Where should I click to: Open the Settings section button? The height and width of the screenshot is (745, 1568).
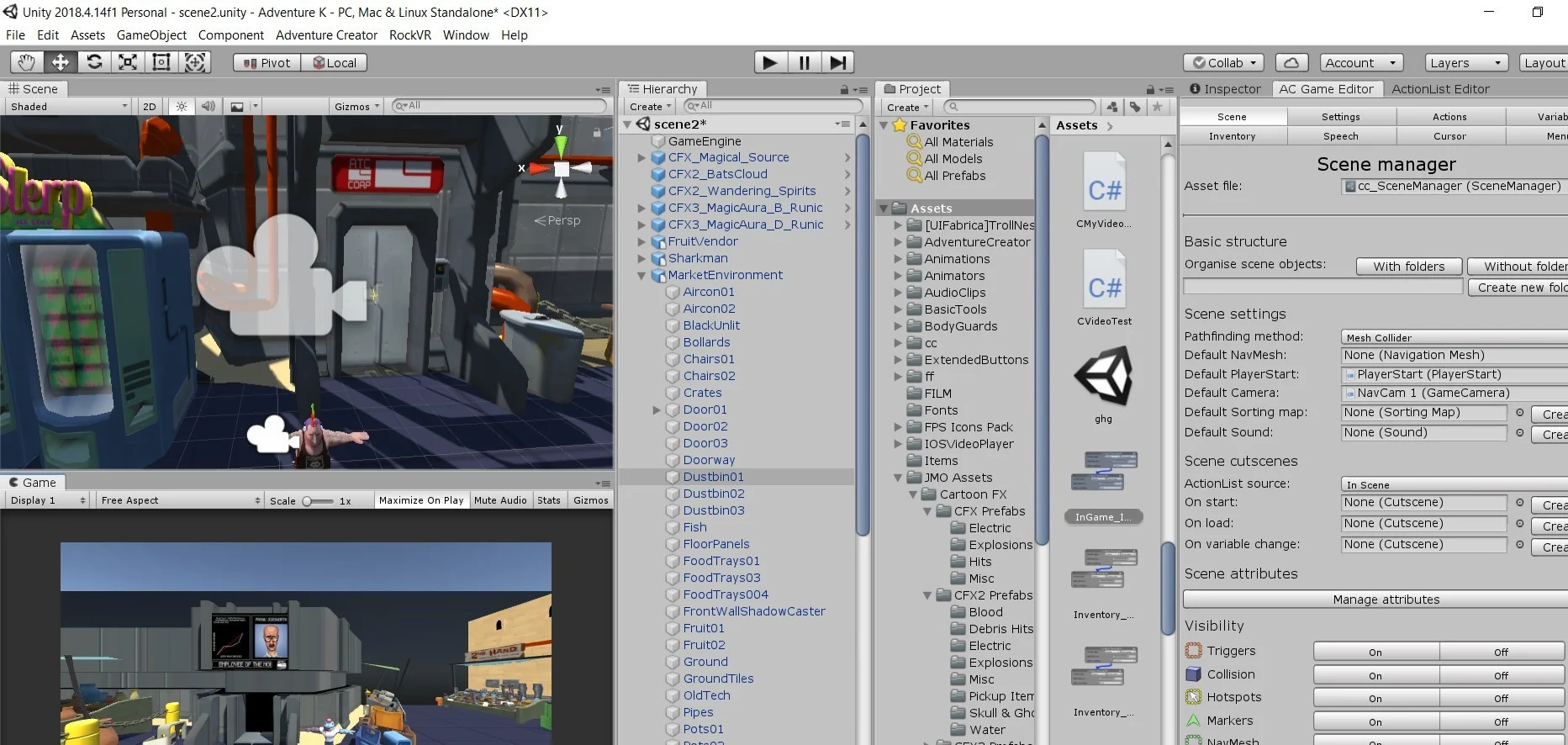pos(1341,117)
